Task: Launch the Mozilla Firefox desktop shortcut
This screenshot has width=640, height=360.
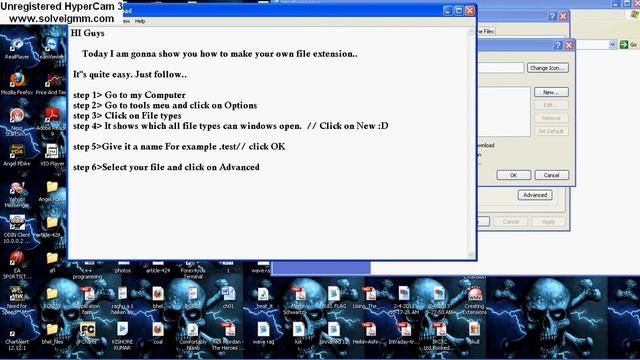Action: (17, 80)
